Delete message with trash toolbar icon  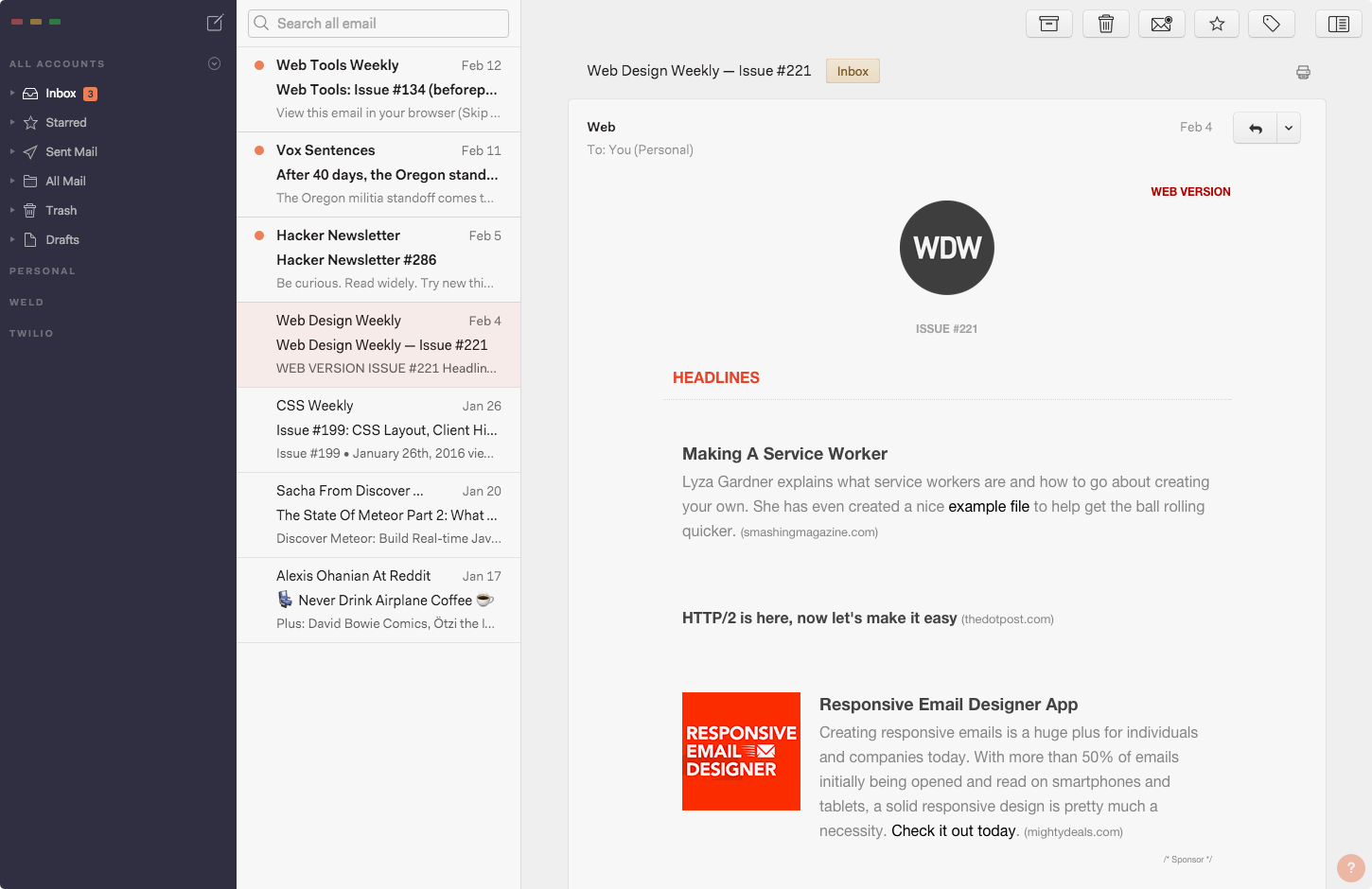coord(1106,24)
